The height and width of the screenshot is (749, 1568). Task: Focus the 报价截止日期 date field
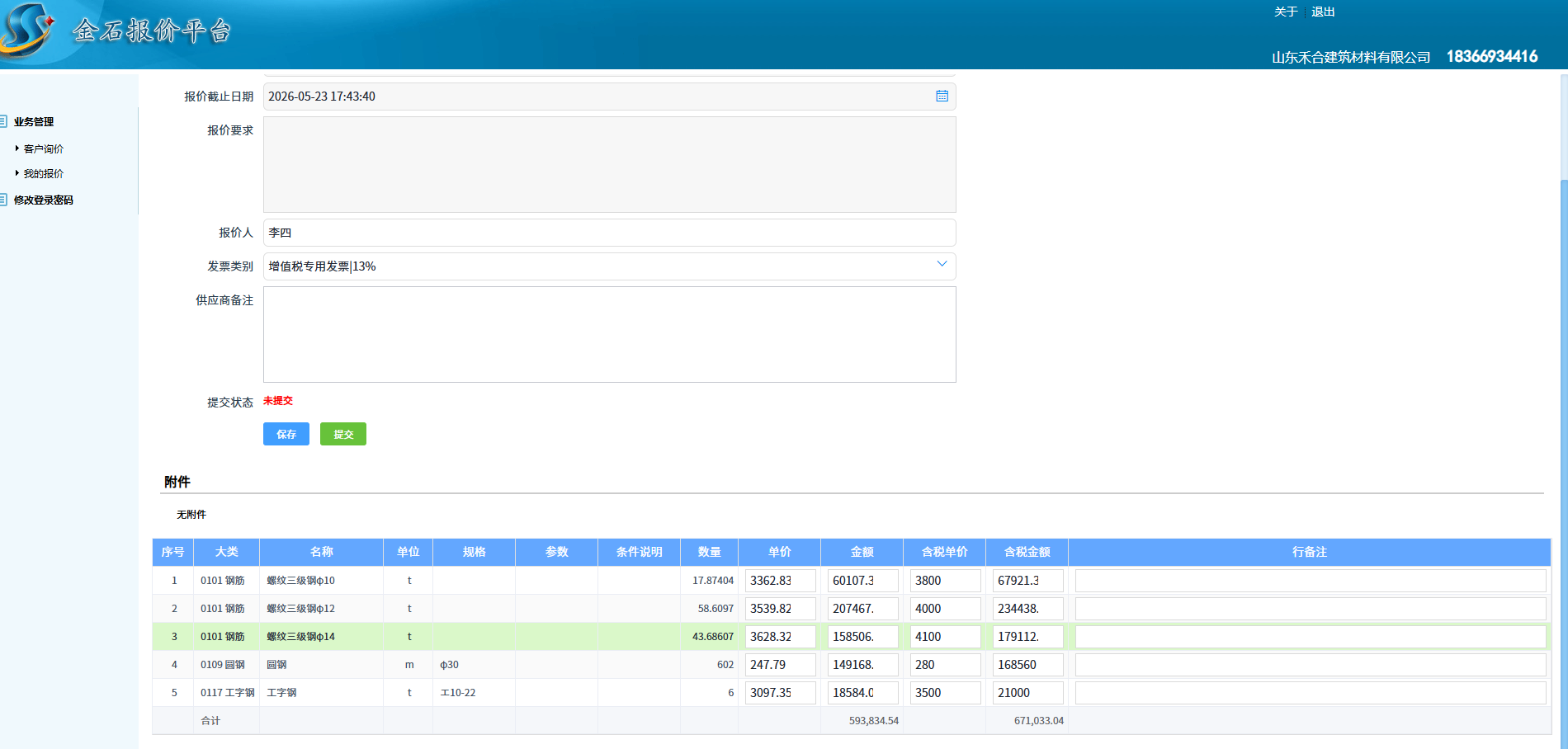[609, 97]
